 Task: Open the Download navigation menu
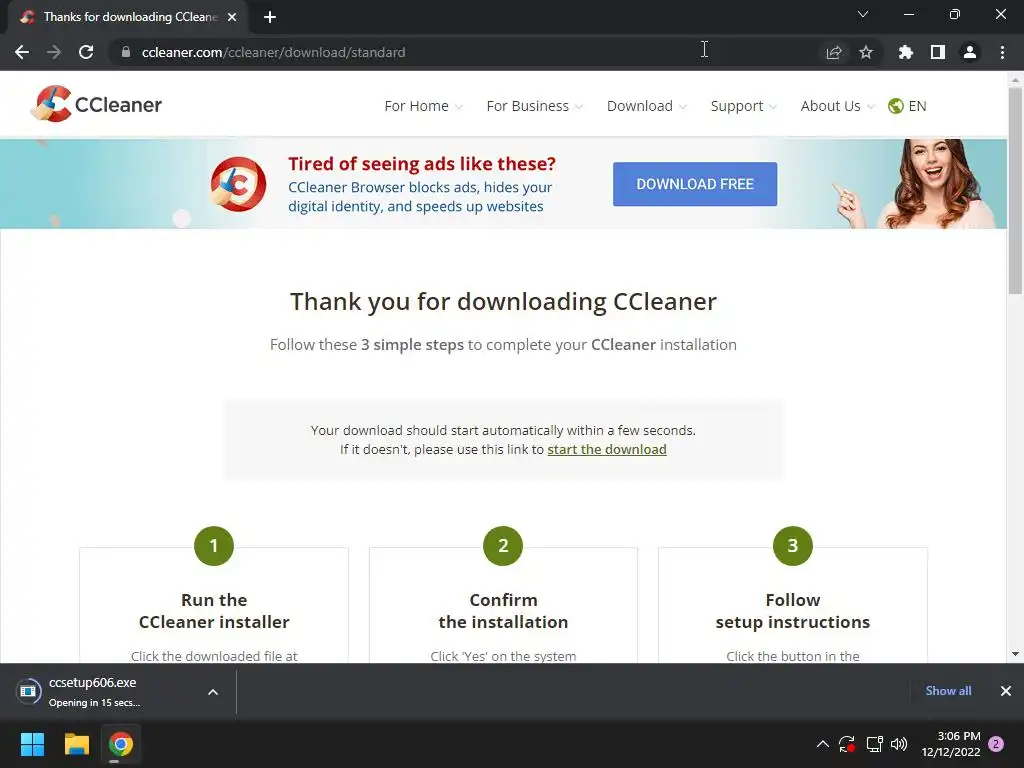pos(647,106)
